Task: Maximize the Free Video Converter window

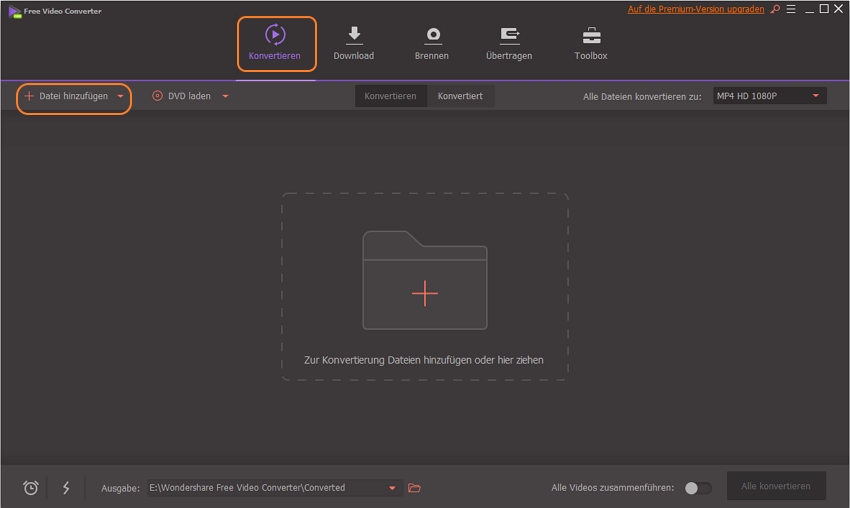Action: click(824, 9)
